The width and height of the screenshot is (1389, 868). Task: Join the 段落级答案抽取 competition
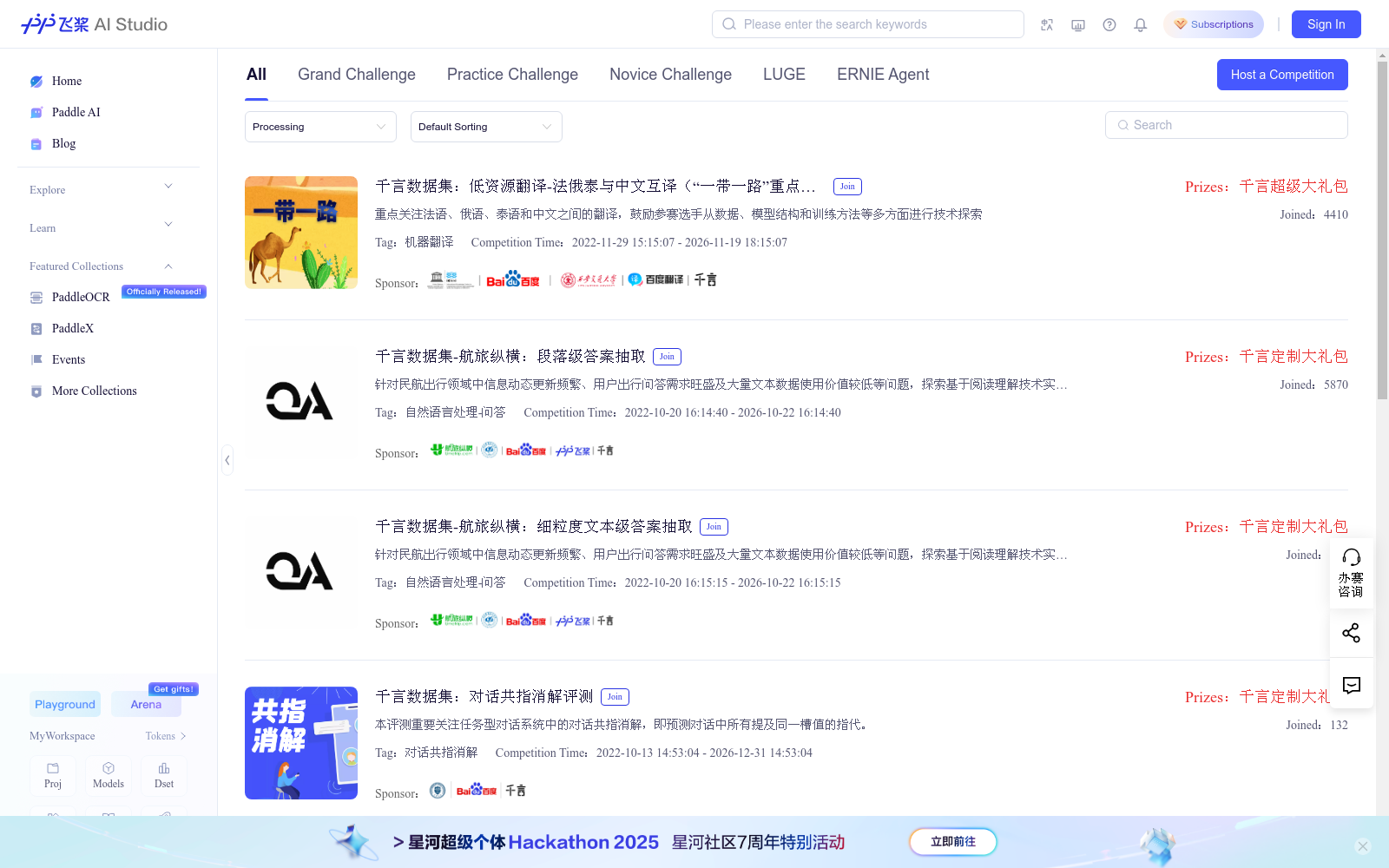point(667,357)
